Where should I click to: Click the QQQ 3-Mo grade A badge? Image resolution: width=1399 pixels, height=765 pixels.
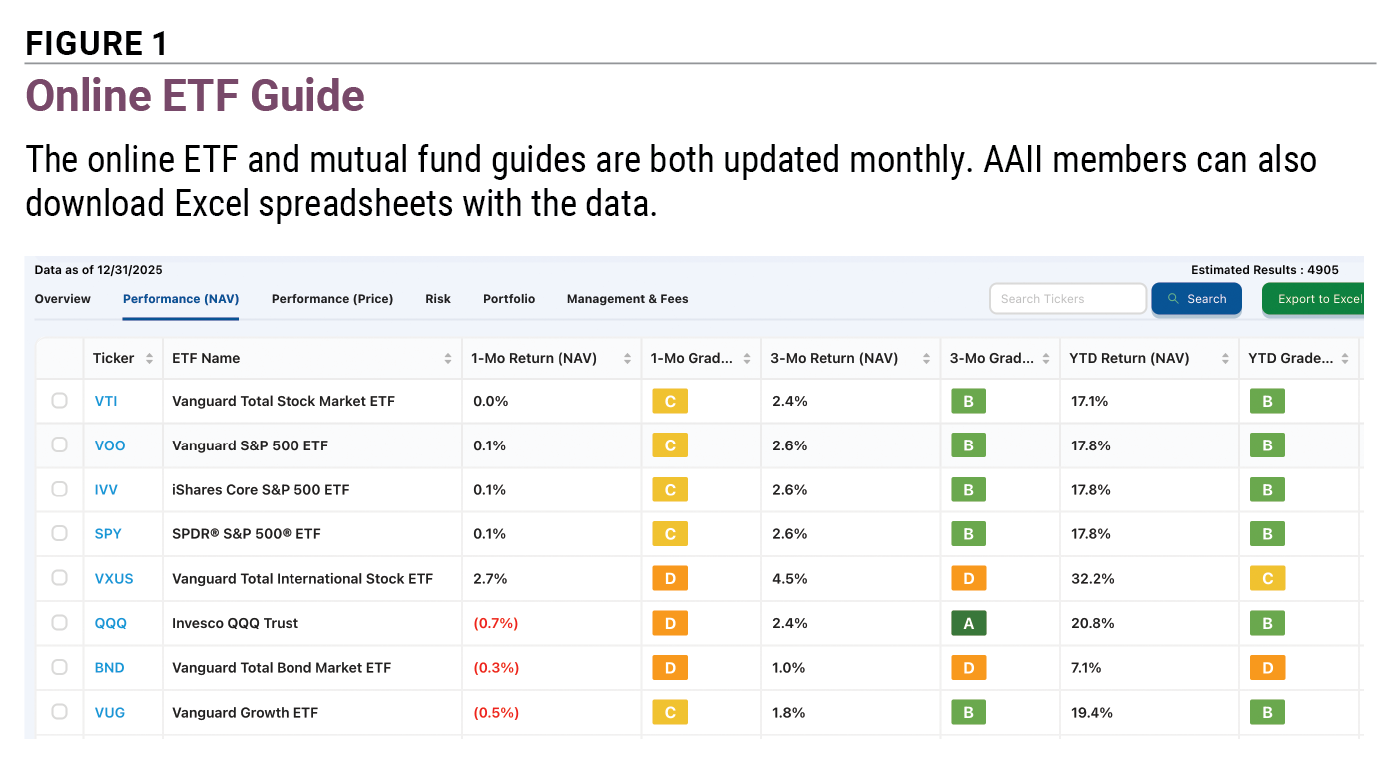coord(968,623)
